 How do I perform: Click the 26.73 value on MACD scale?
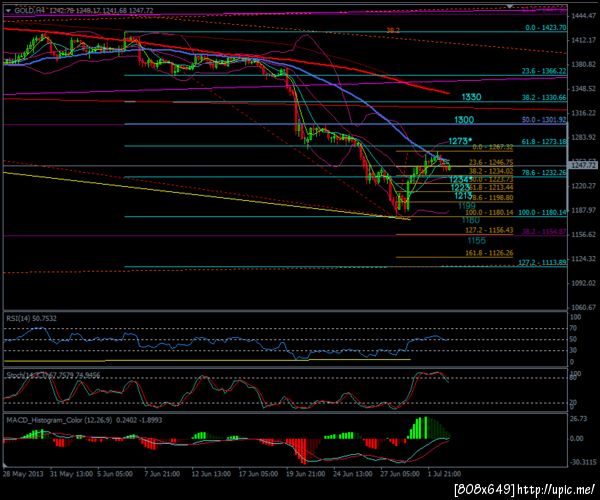click(578, 419)
